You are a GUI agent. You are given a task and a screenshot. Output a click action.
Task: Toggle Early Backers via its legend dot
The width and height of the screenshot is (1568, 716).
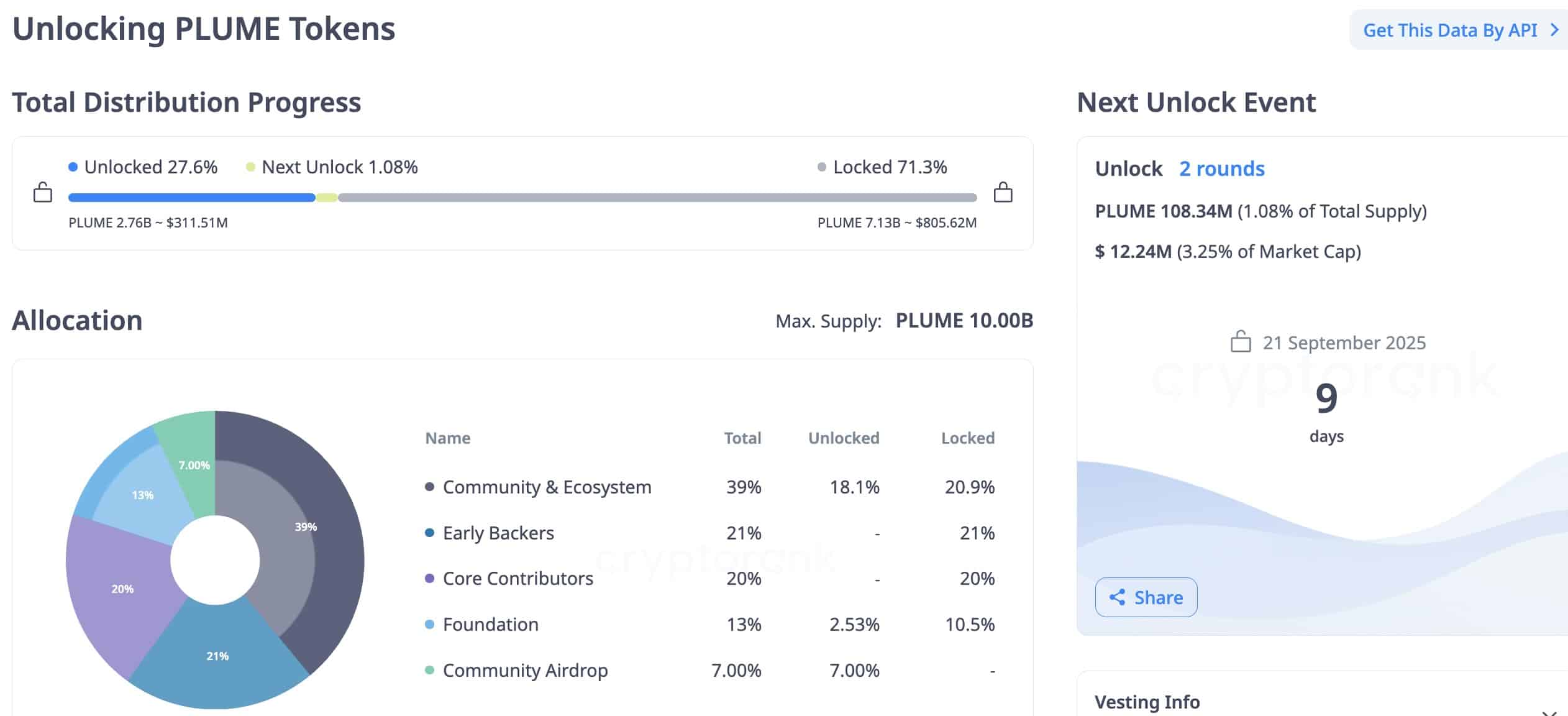point(429,533)
